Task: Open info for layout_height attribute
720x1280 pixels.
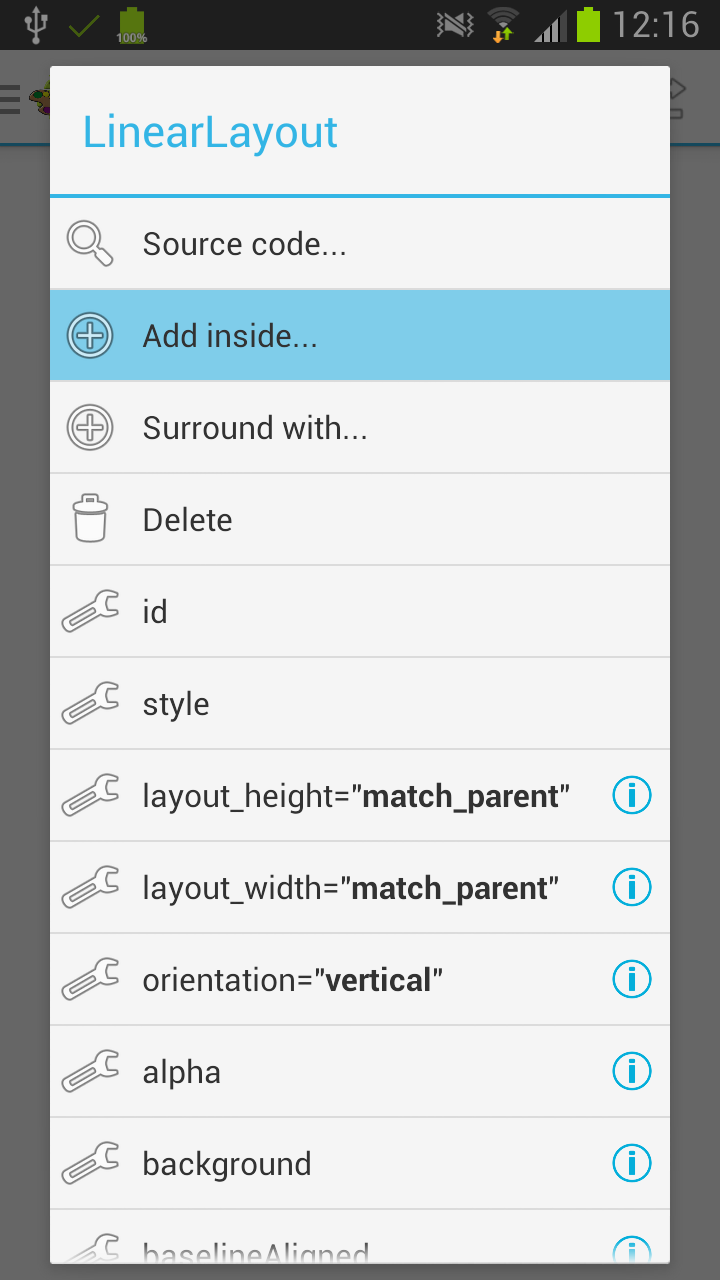Action: 631,796
